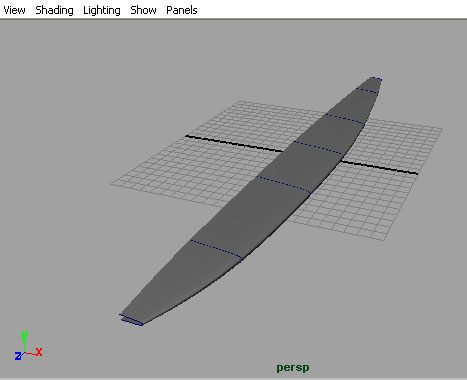Select the dashed isoparm nearest the lower end
467x380 pixels.
[x=216, y=249]
